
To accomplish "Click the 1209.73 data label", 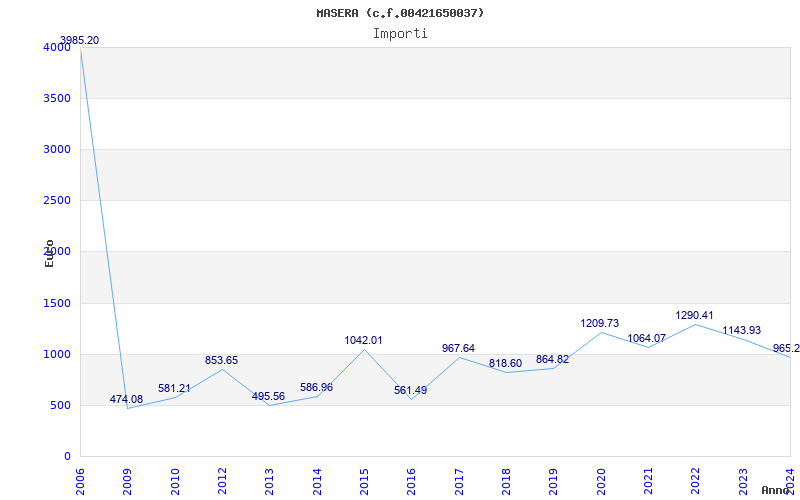I will point(599,323).
